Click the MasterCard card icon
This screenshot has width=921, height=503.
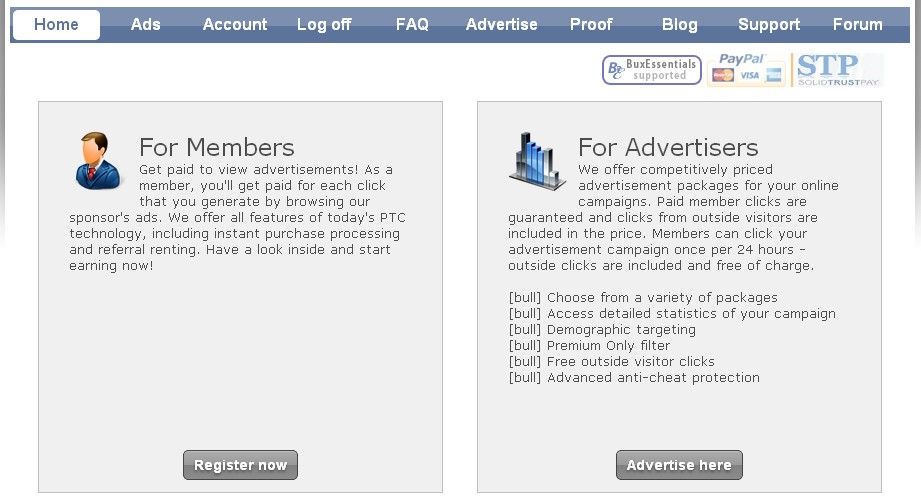tap(723, 76)
